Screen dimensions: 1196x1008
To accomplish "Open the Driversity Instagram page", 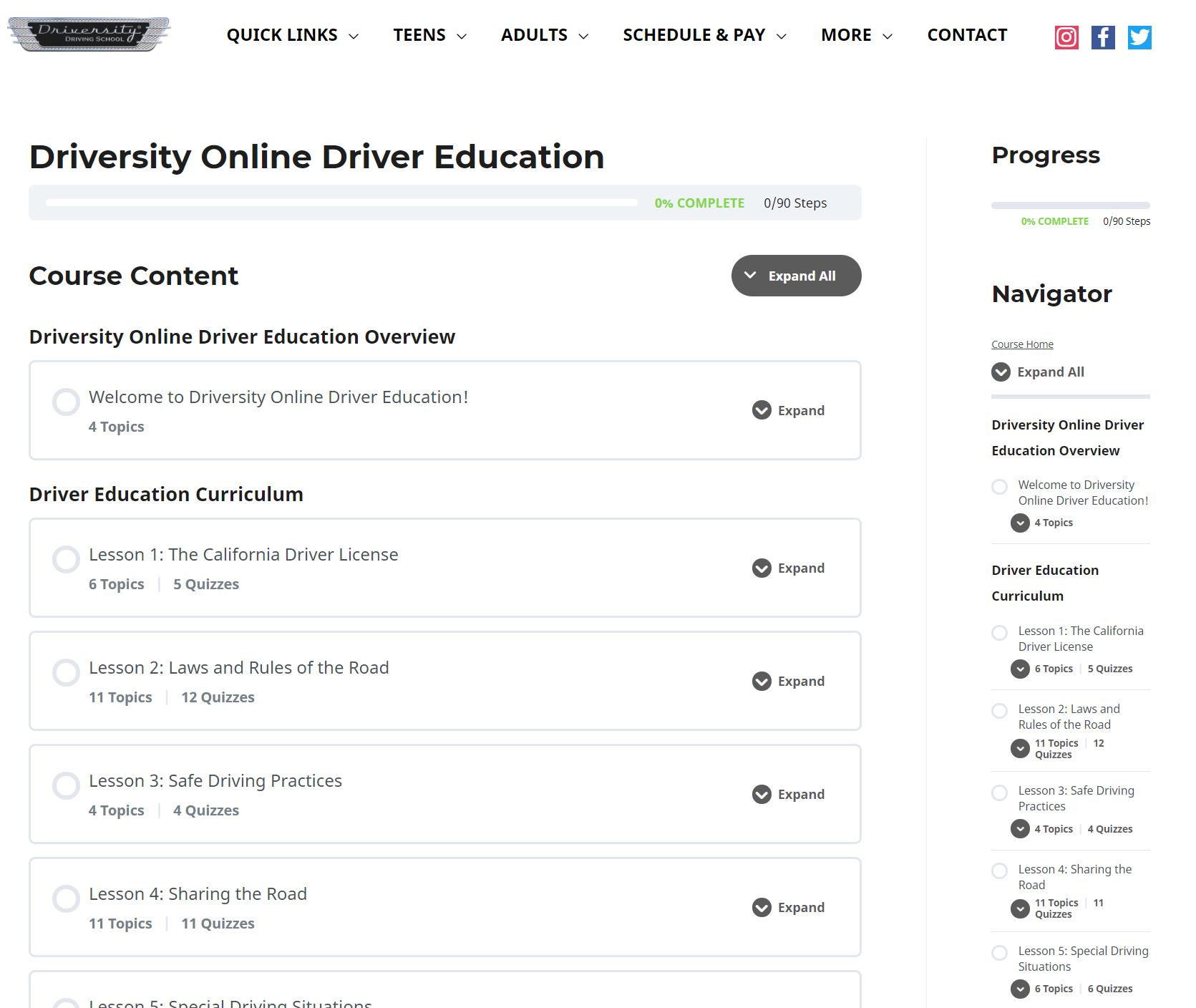I will tap(1066, 37).
